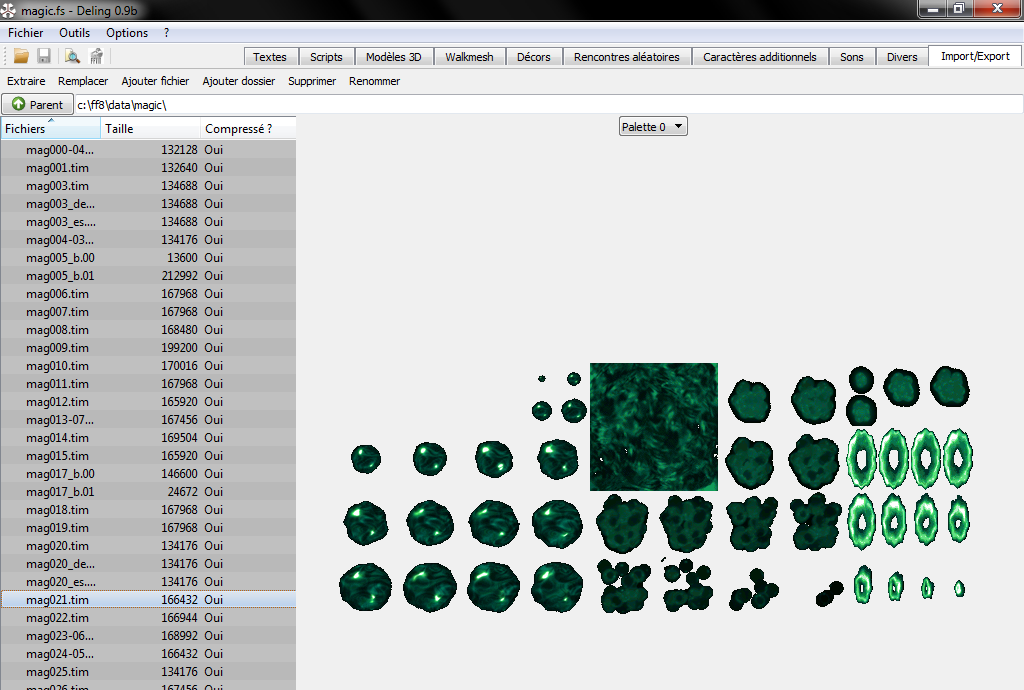1024x690 pixels.
Task: Select file mag001.tim
Action: click(x=148, y=168)
